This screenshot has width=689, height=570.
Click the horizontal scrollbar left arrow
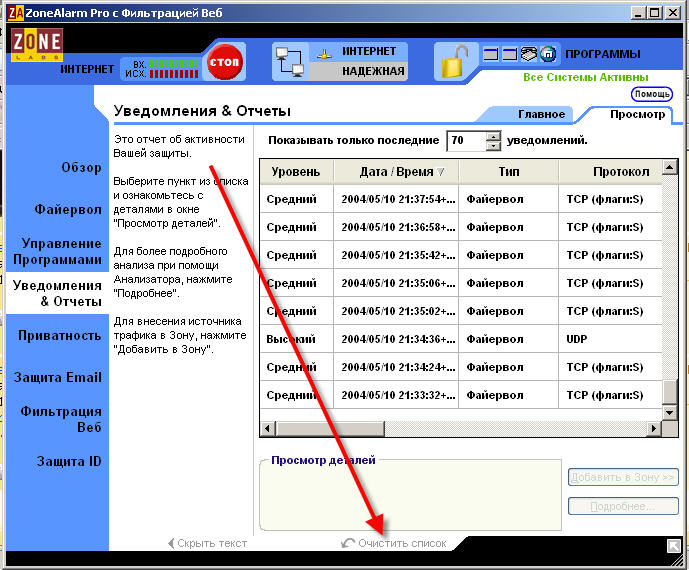click(268, 428)
